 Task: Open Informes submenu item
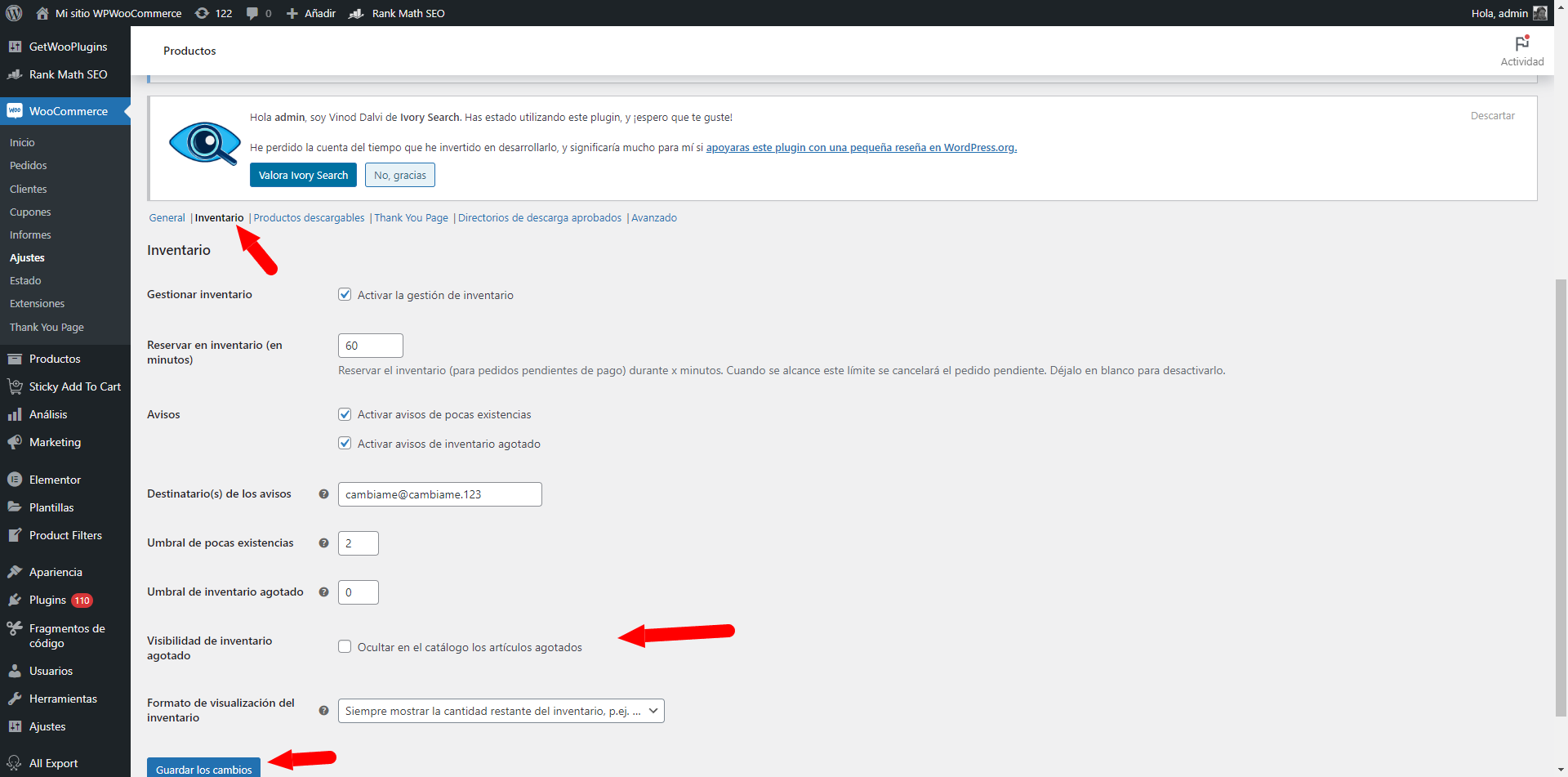click(x=30, y=234)
